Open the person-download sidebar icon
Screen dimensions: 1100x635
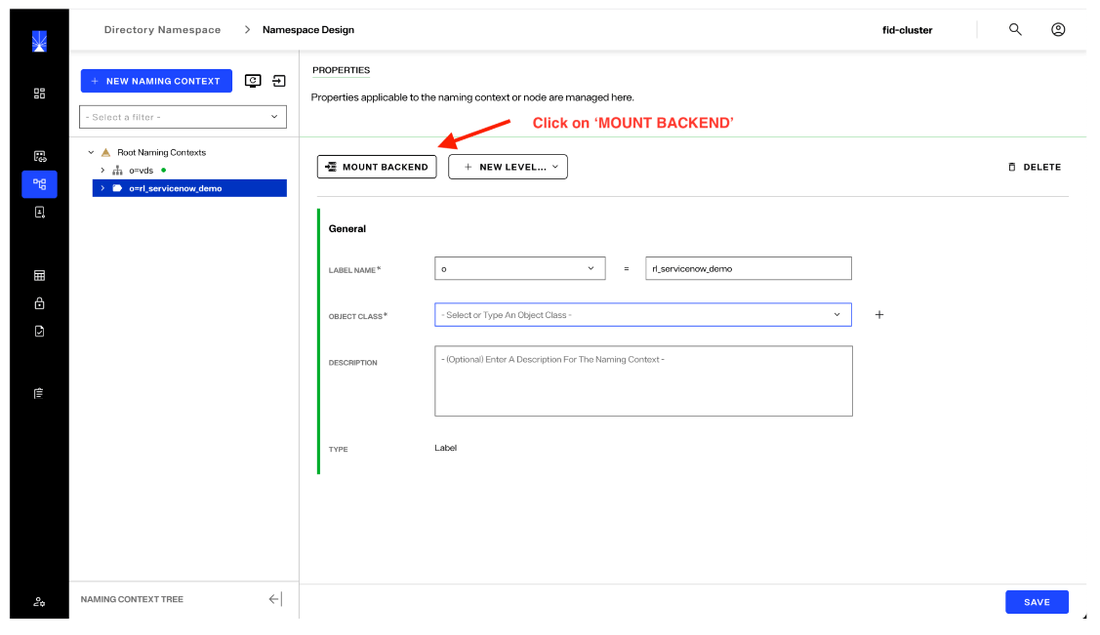[x=39, y=212]
